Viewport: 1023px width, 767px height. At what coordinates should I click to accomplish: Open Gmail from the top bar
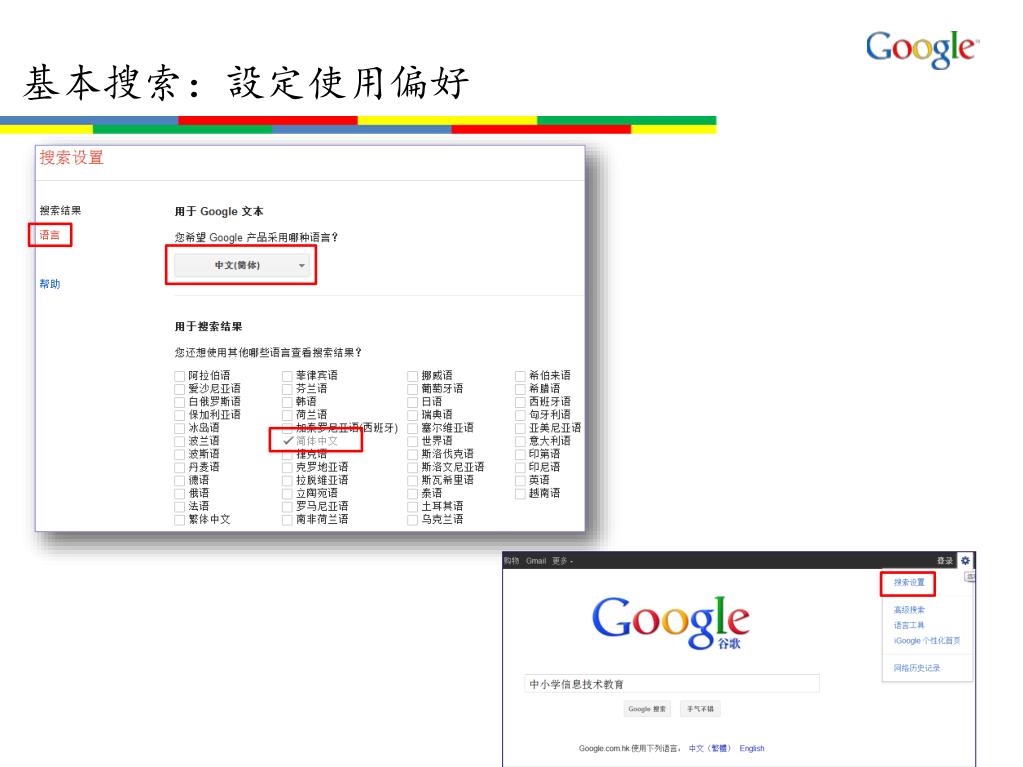coord(536,561)
